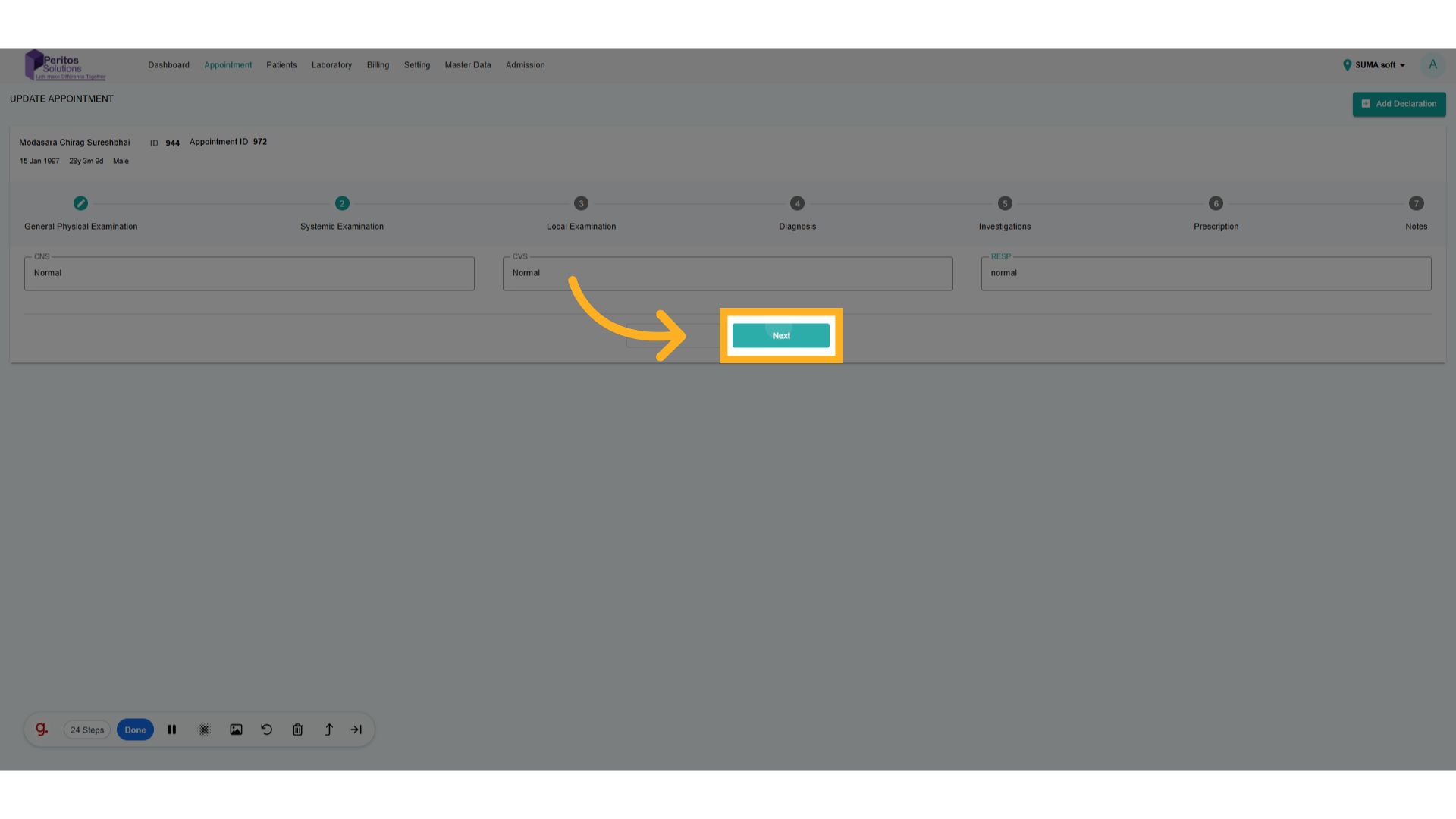Viewport: 1456px width, 819px height.
Task: Click the user avatar A icon
Action: 1432,65
